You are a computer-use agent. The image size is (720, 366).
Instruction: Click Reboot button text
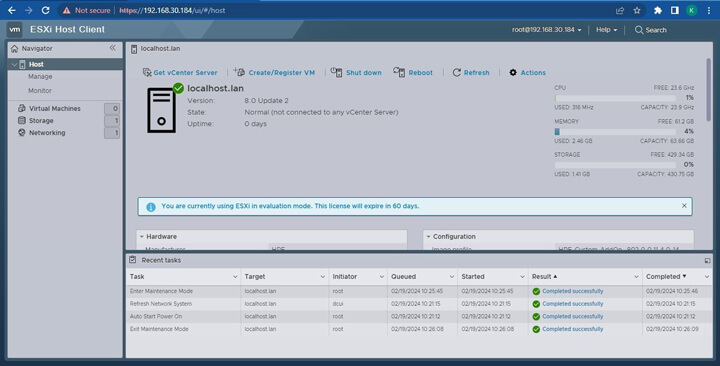coord(421,73)
